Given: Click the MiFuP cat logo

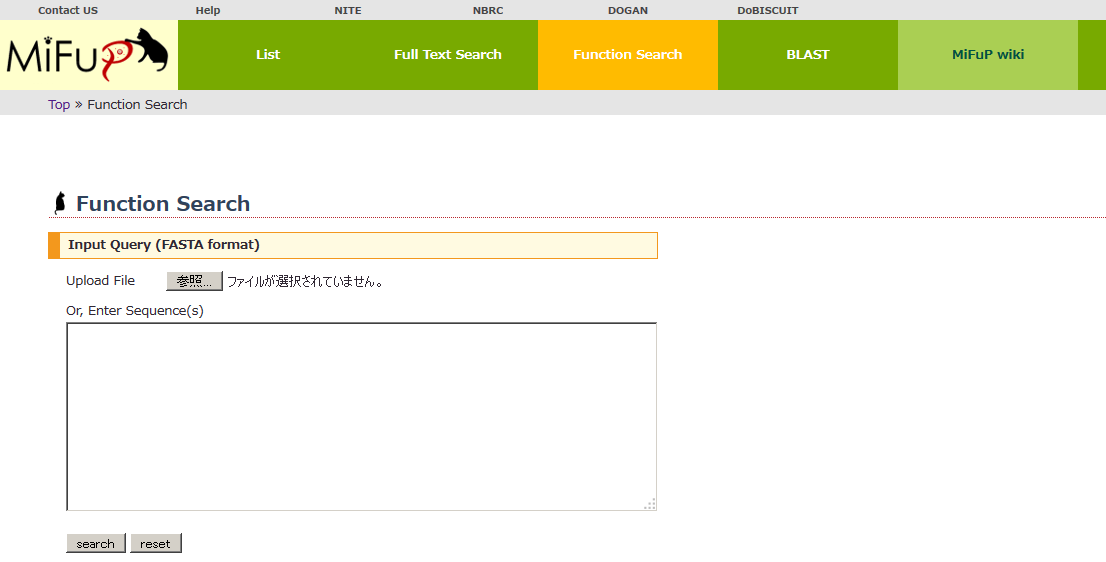Looking at the screenshot, I should click(x=88, y=55).
